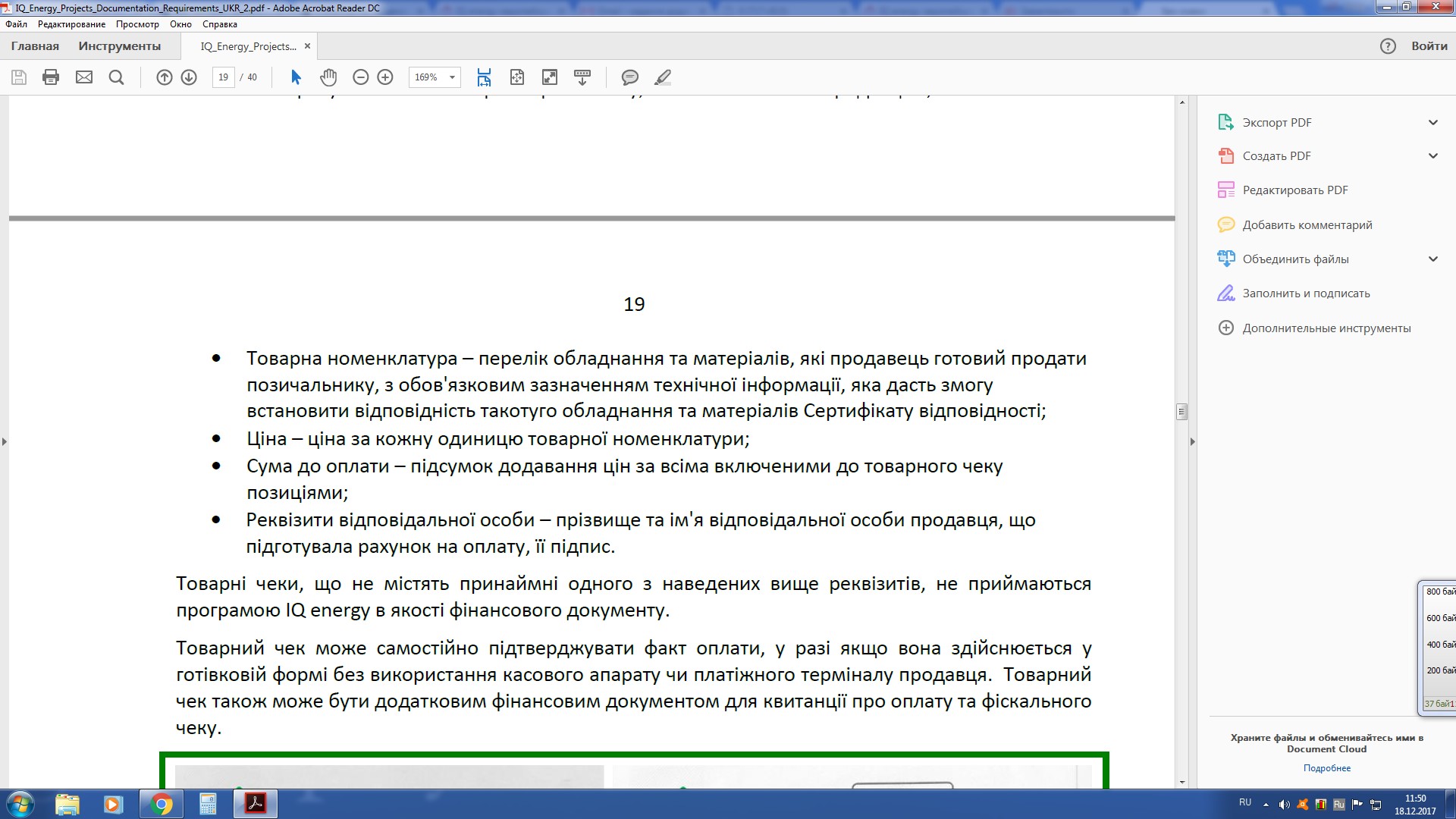The image size is (1456, 819).
Task: Click the Войти sign-in button
Action: coord(1429,46)
